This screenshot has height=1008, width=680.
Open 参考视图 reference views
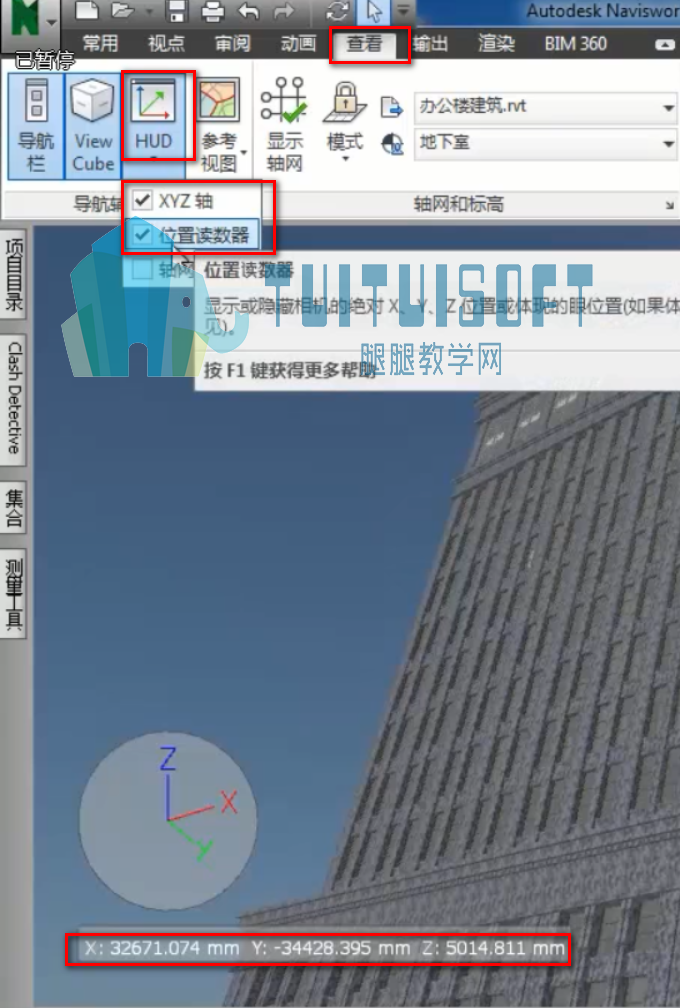(219, 125)
